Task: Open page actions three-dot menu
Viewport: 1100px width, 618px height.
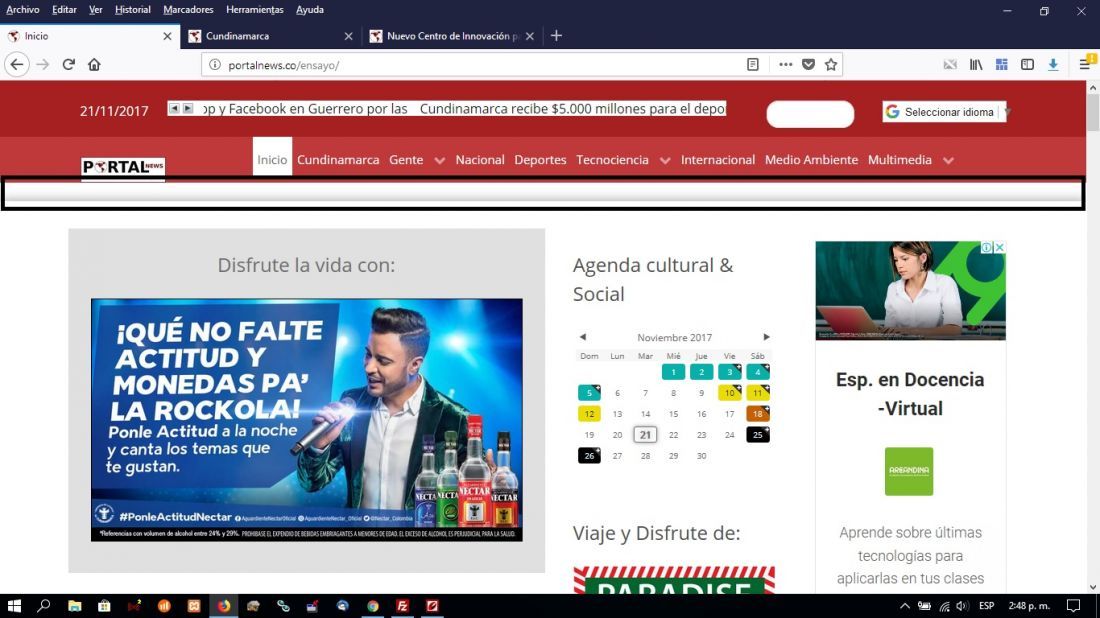Action: click(786, 65)
